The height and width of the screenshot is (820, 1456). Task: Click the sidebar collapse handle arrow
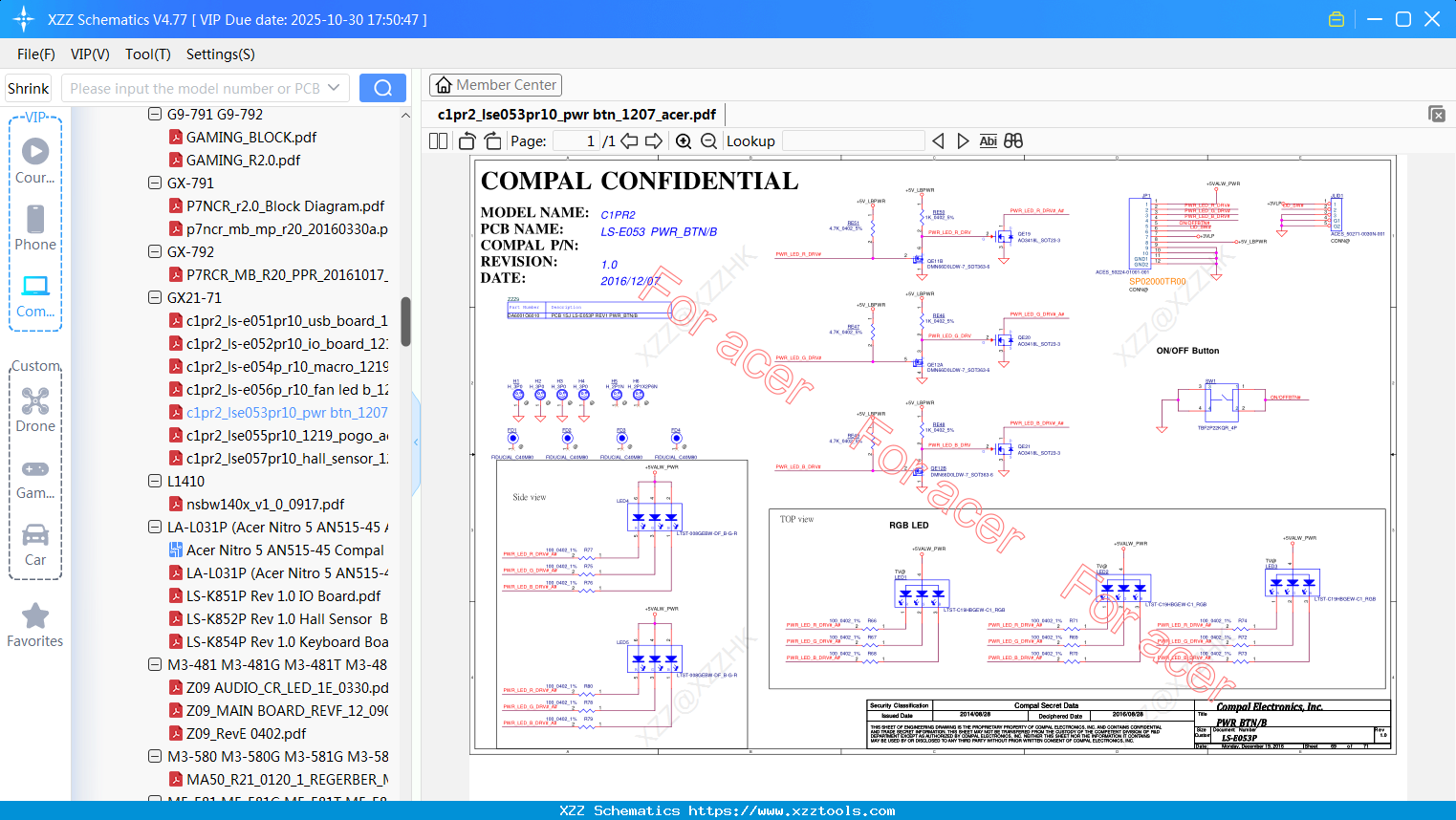[x=416, y=442]
